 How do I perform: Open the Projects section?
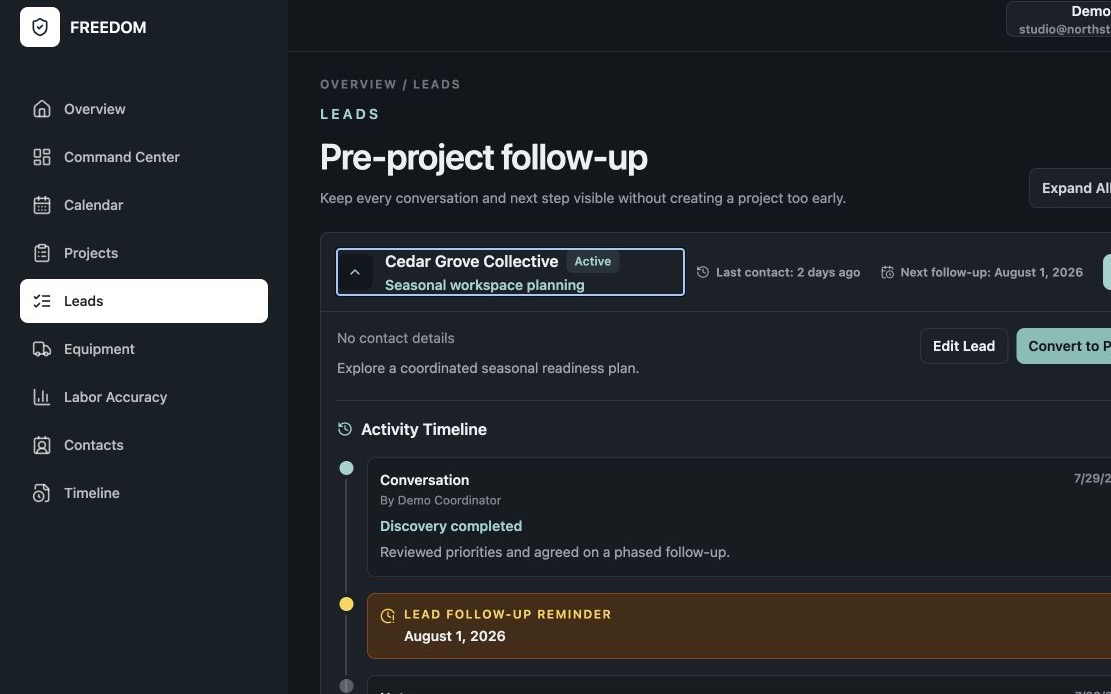(144, 253)
